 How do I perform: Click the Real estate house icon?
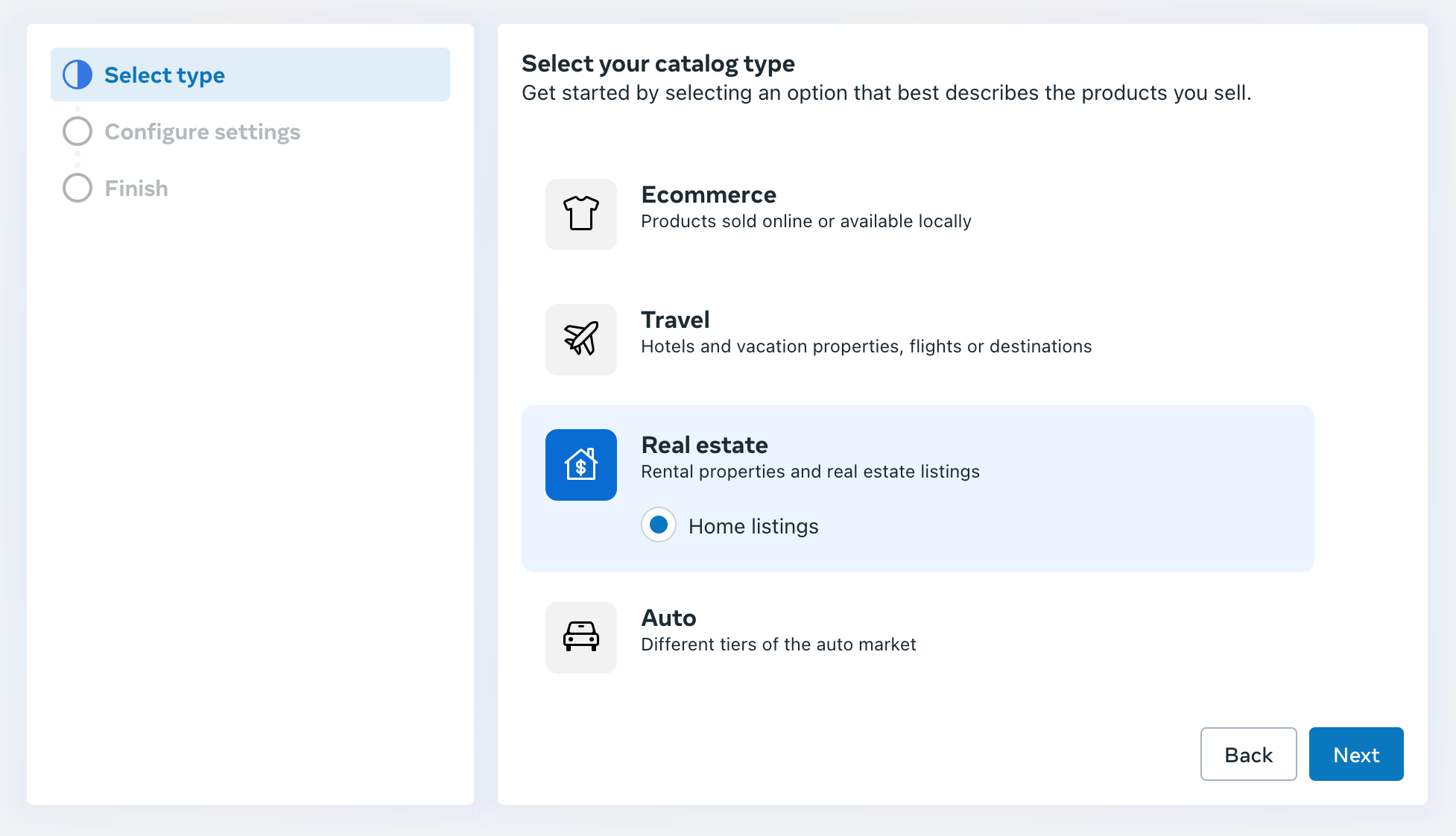(x=580, y=464)
